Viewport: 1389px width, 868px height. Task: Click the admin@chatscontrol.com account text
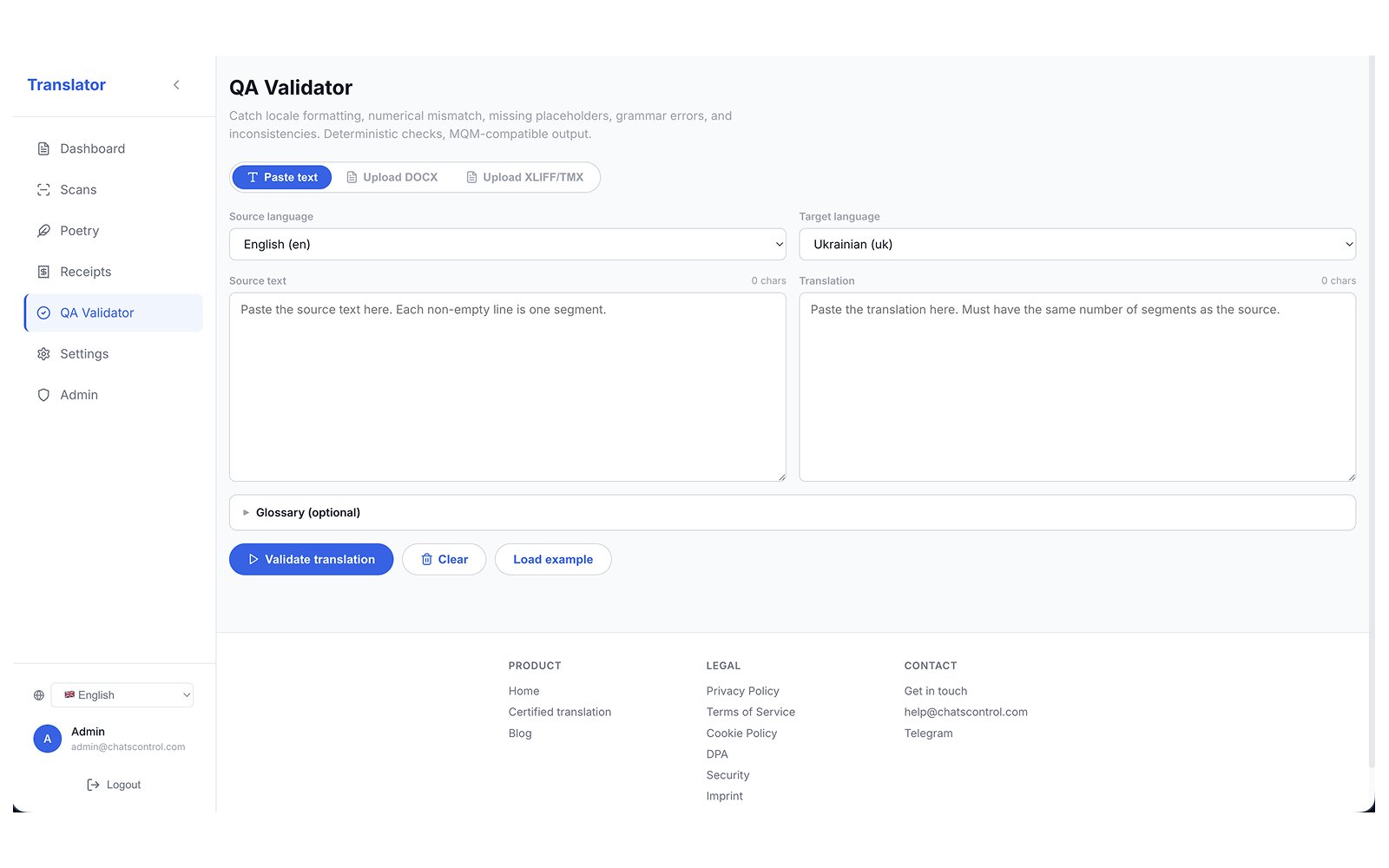pos(128,747)
